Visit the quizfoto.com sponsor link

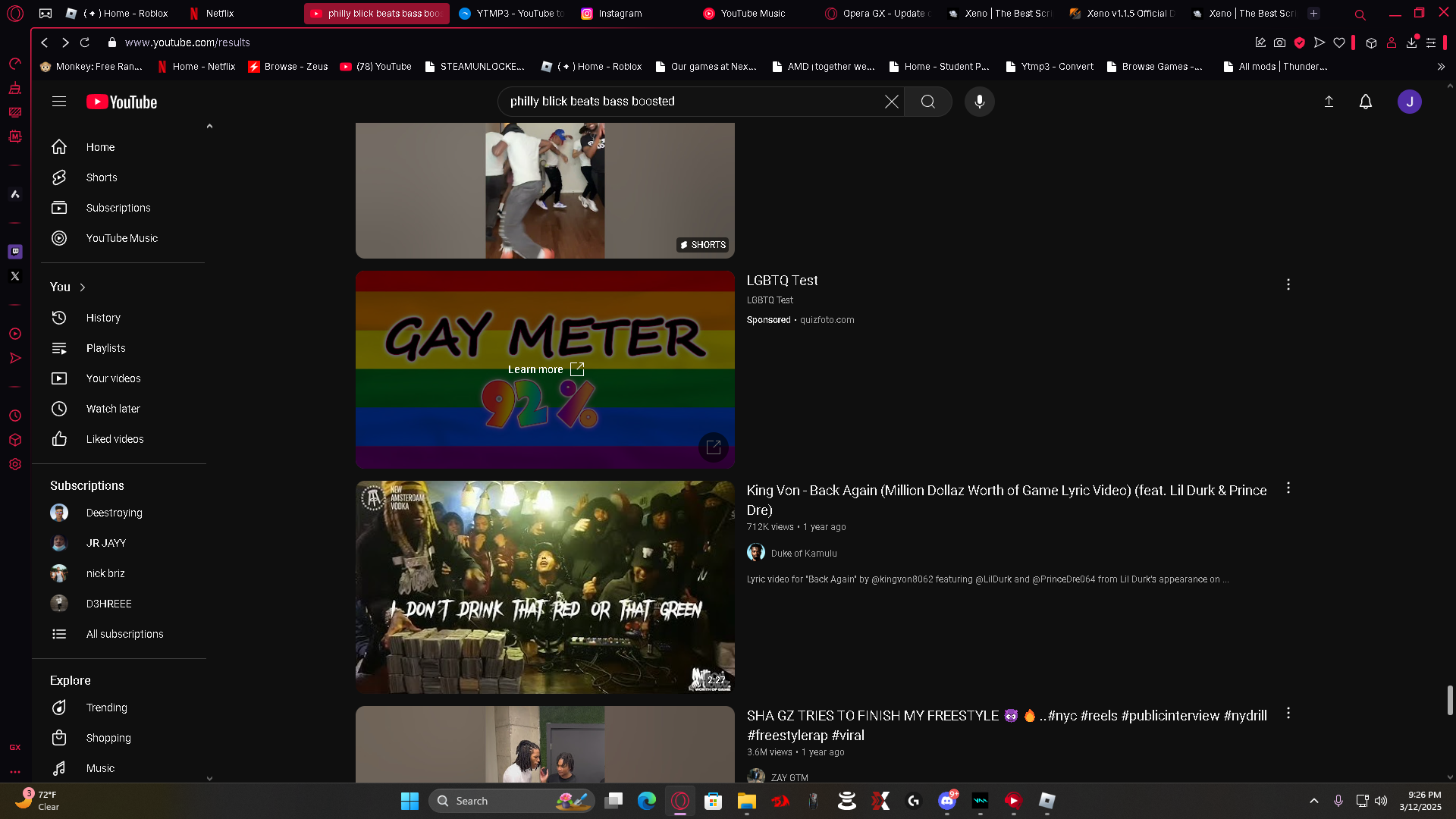[x=827, y=320]
